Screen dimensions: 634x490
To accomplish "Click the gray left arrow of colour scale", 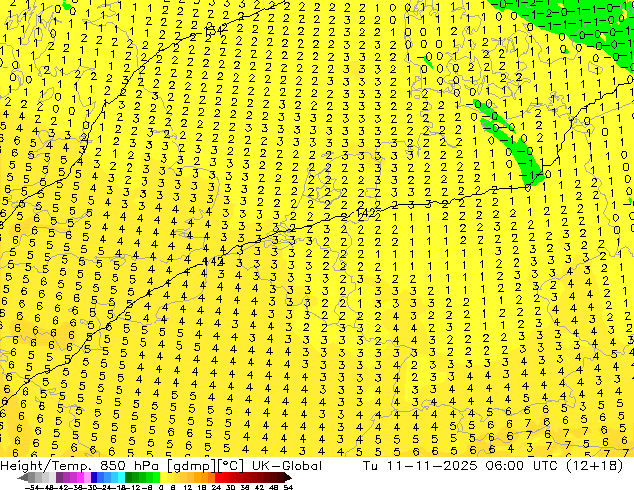I will point(23,477).
